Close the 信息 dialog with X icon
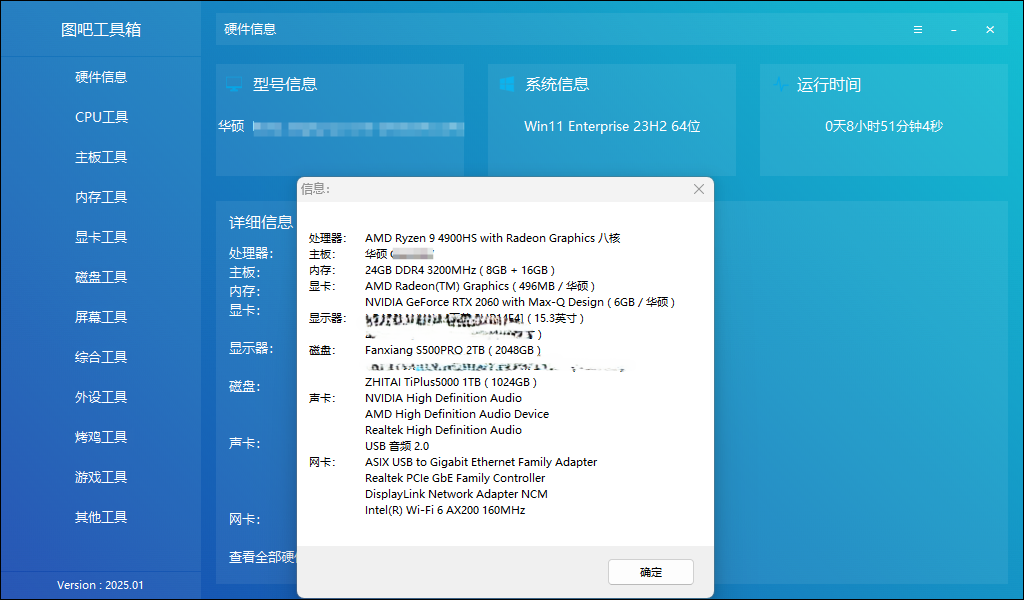Screen dimensions: 1024x600 pos(699,189)
